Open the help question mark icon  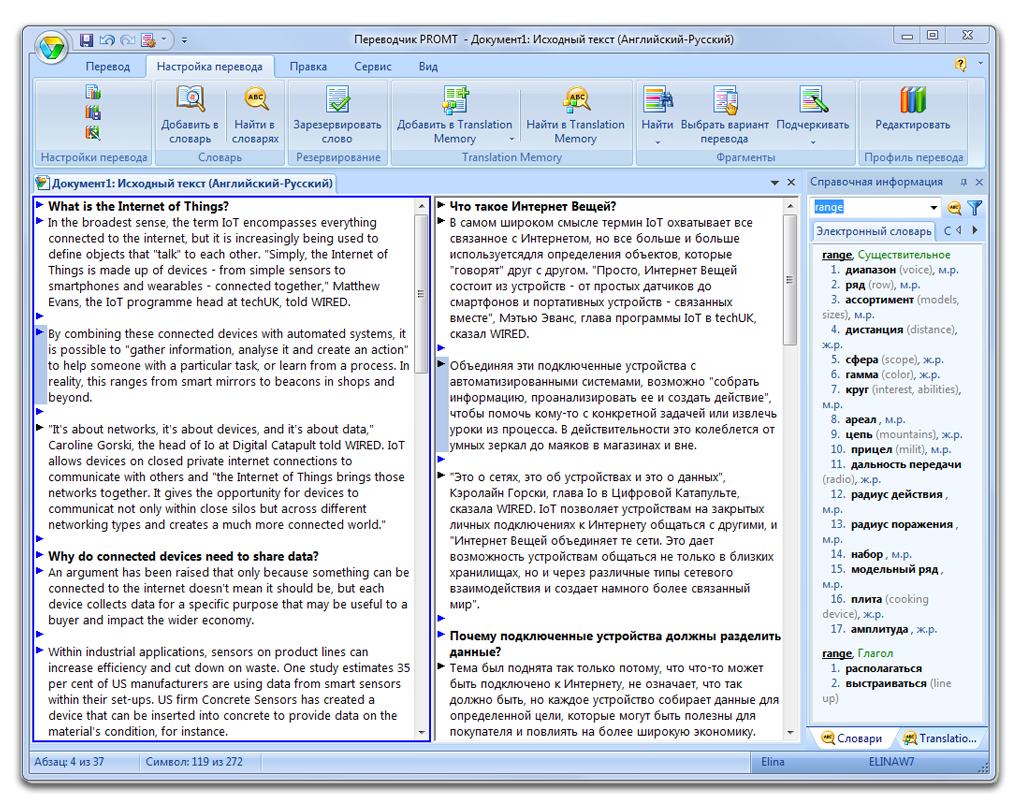[x=961, y=64]
